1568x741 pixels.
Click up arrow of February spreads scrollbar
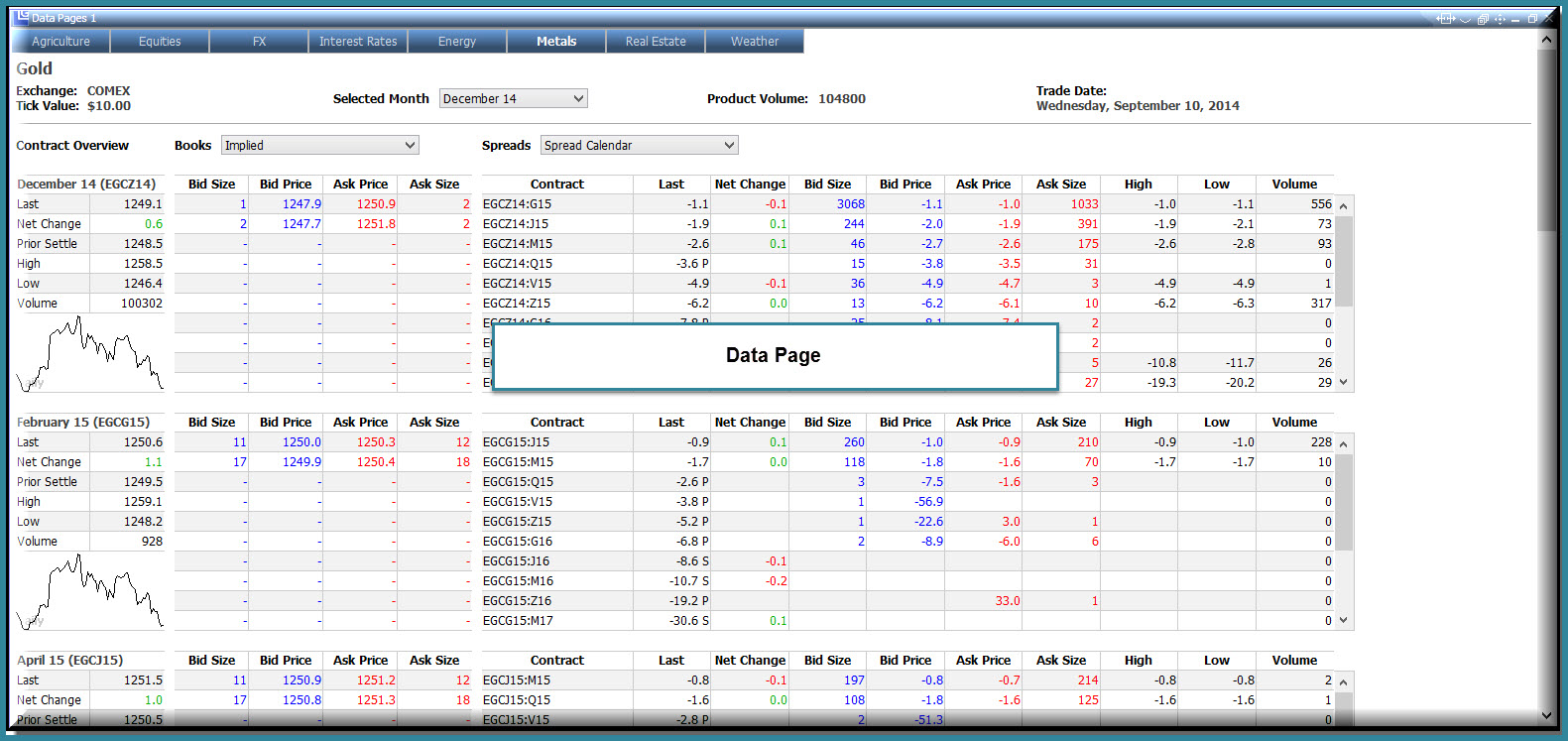pos(1344,443)
